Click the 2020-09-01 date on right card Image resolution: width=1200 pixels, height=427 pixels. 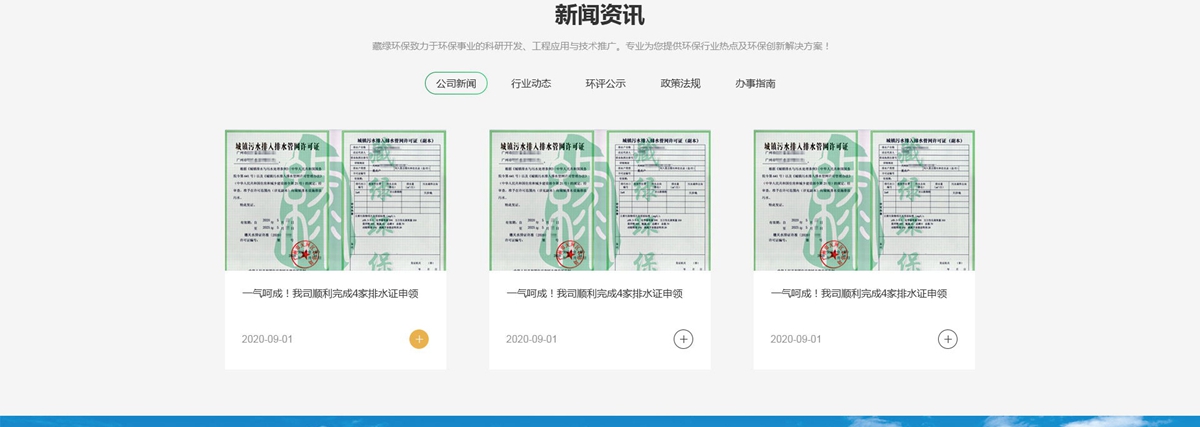click(x=795, y=340)
